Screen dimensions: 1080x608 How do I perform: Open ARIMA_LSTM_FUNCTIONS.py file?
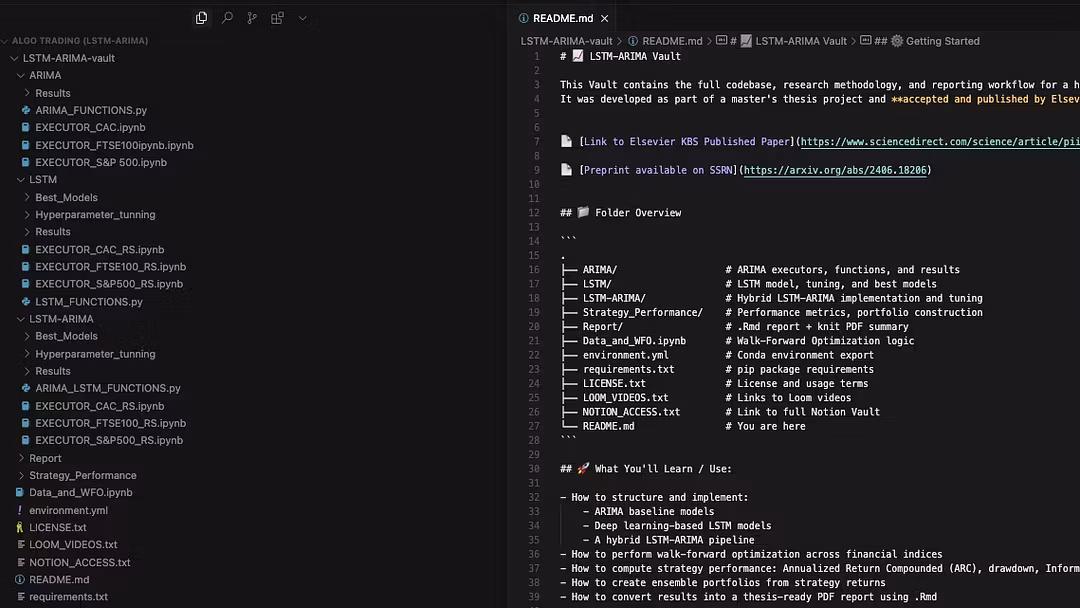click(x=107, y=388)
